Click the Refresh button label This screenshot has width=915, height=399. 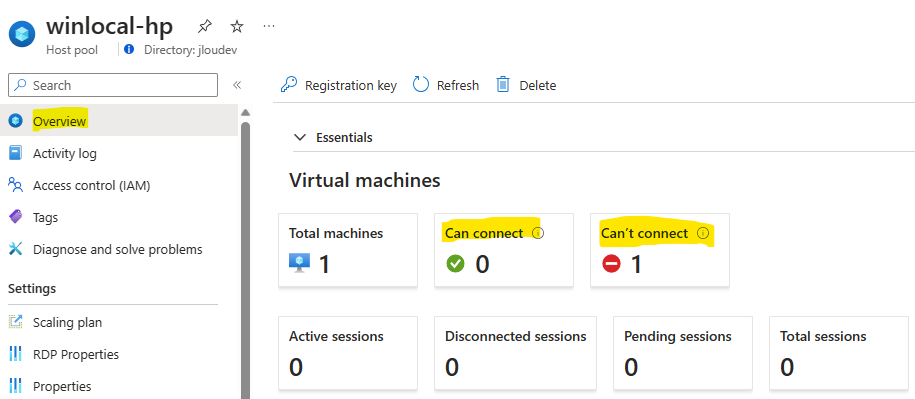458,85
